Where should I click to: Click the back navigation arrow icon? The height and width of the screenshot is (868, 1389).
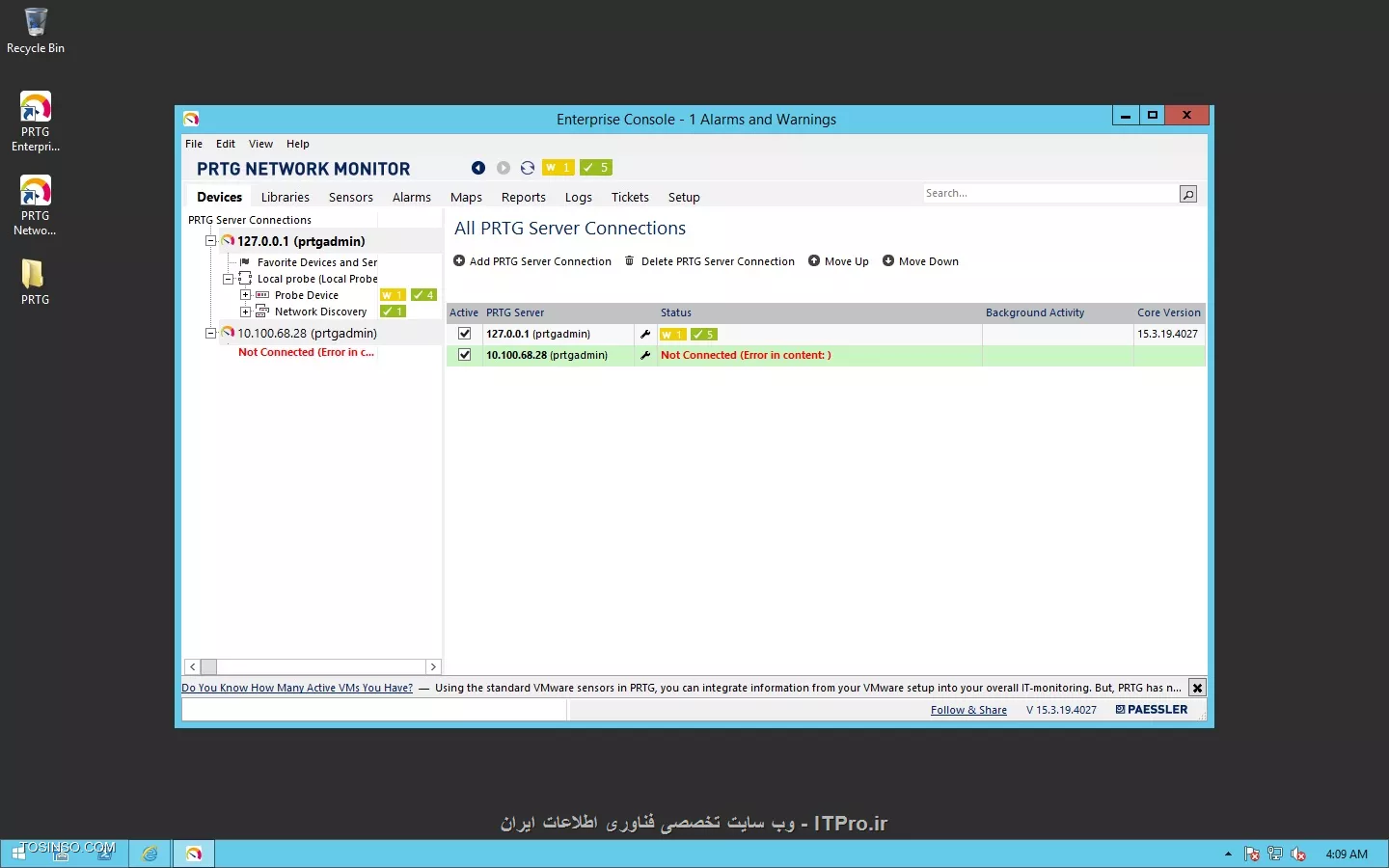[478, 168]
